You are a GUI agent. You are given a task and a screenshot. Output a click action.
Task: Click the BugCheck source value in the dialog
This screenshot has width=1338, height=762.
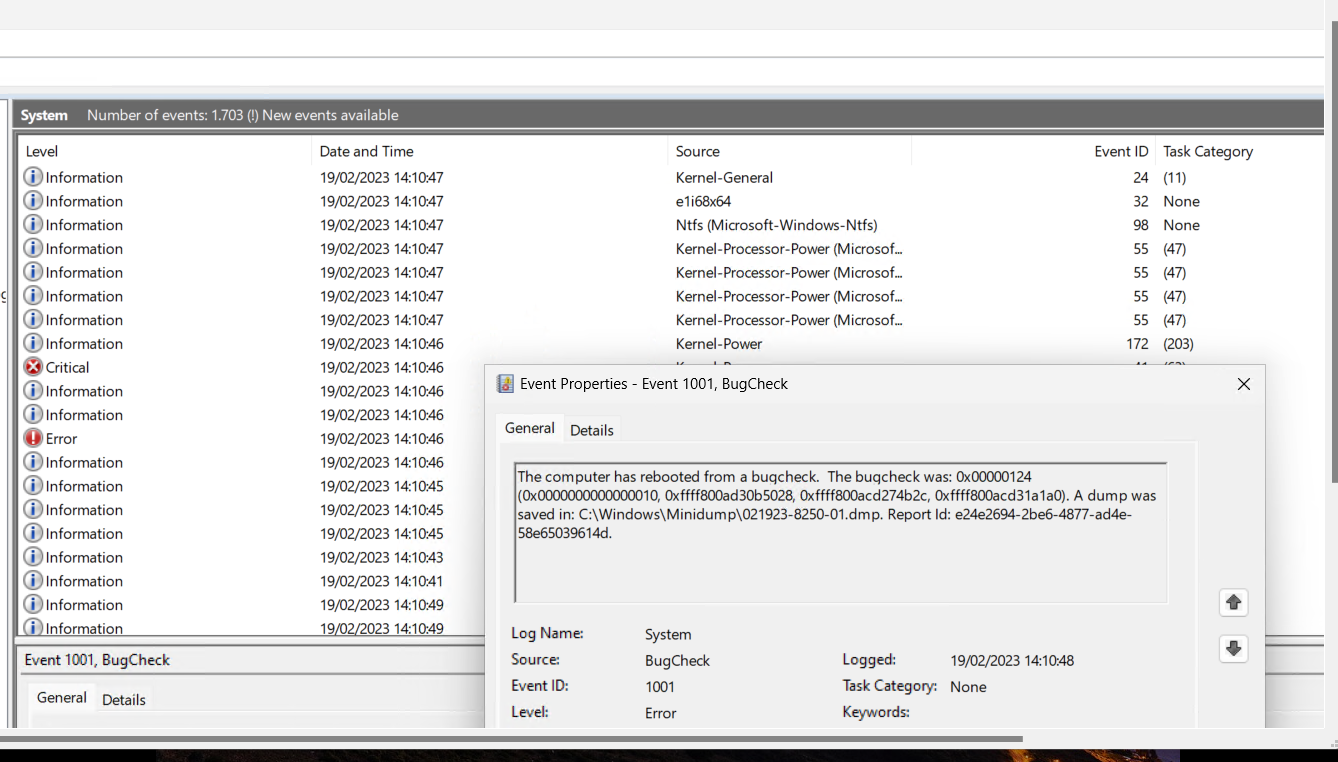pos(677,660)
